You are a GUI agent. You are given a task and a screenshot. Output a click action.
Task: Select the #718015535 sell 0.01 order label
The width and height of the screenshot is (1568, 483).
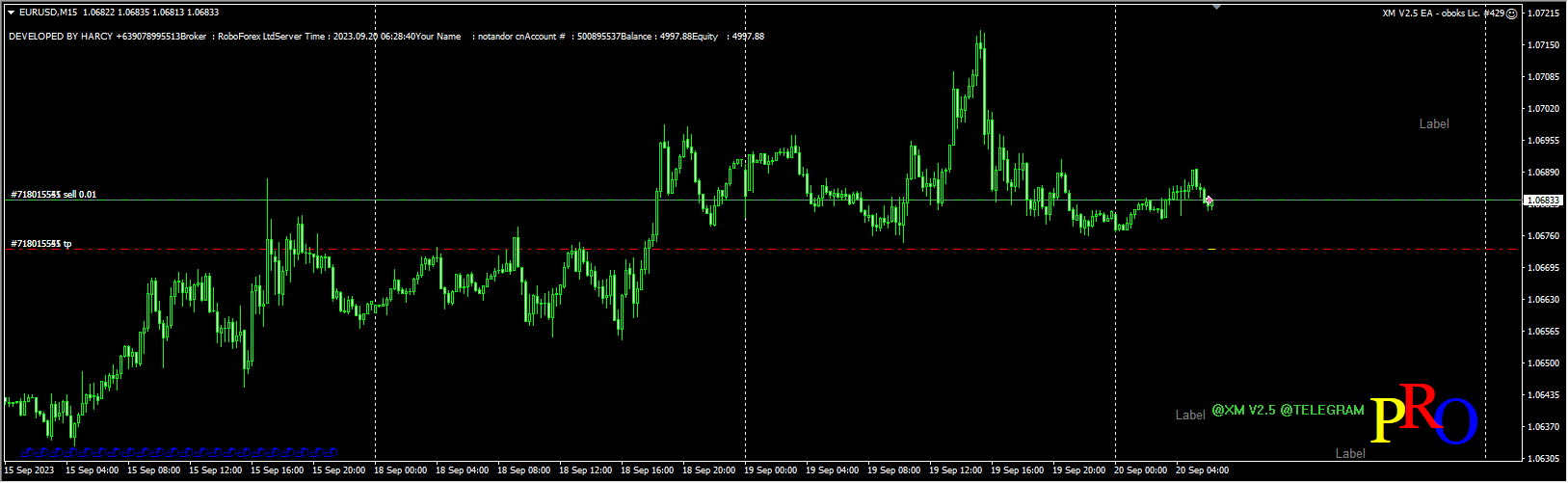54,195
